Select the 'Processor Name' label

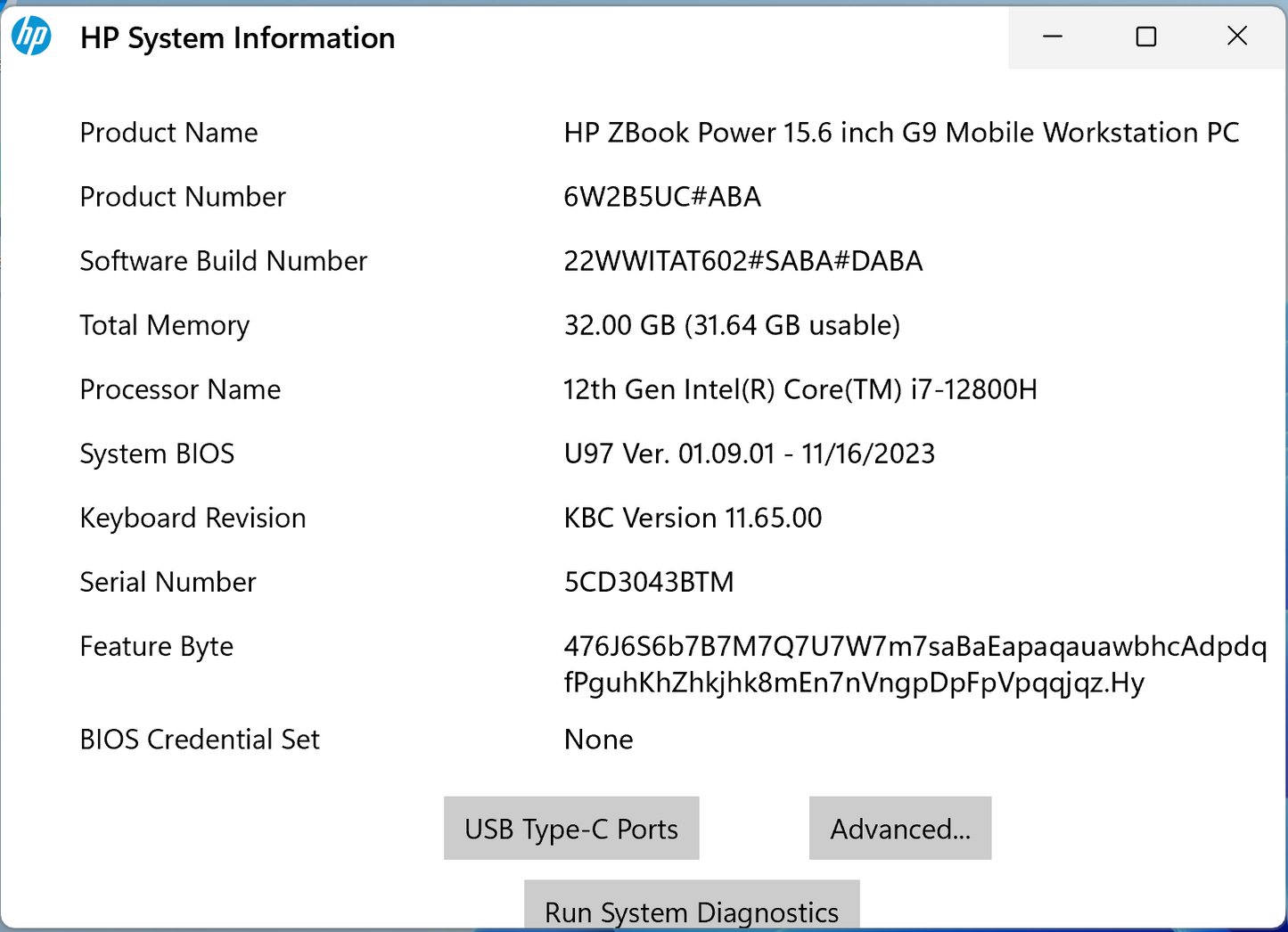coord(180,389)
